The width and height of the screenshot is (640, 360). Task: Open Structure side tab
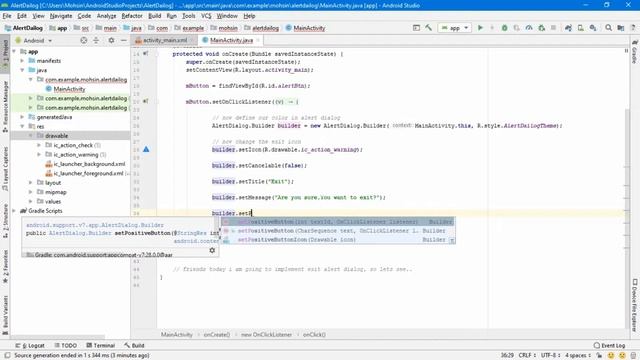pyautogui.click(x=5, y=221)
